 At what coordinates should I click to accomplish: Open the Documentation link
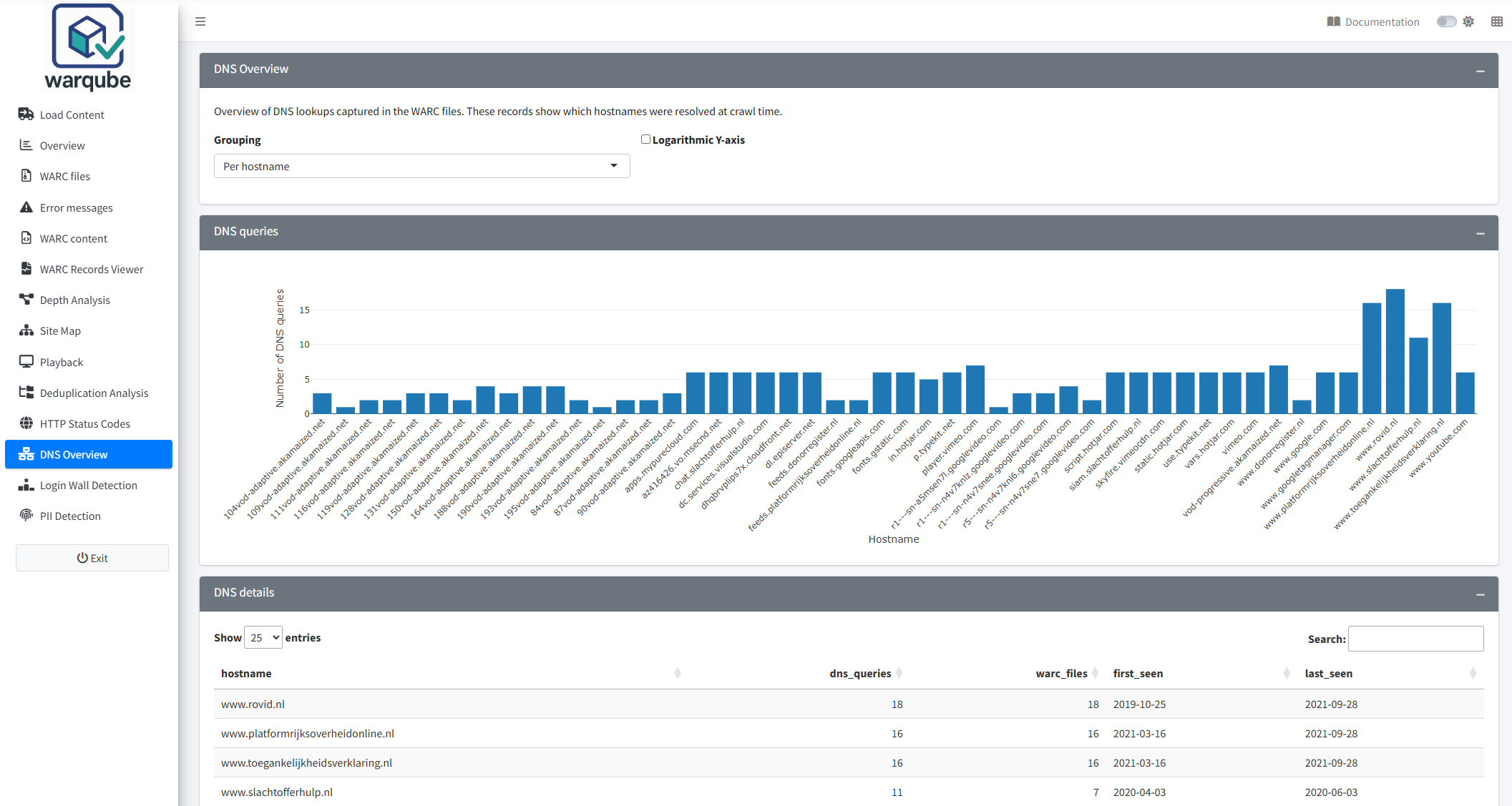[x=1373, y=21]
